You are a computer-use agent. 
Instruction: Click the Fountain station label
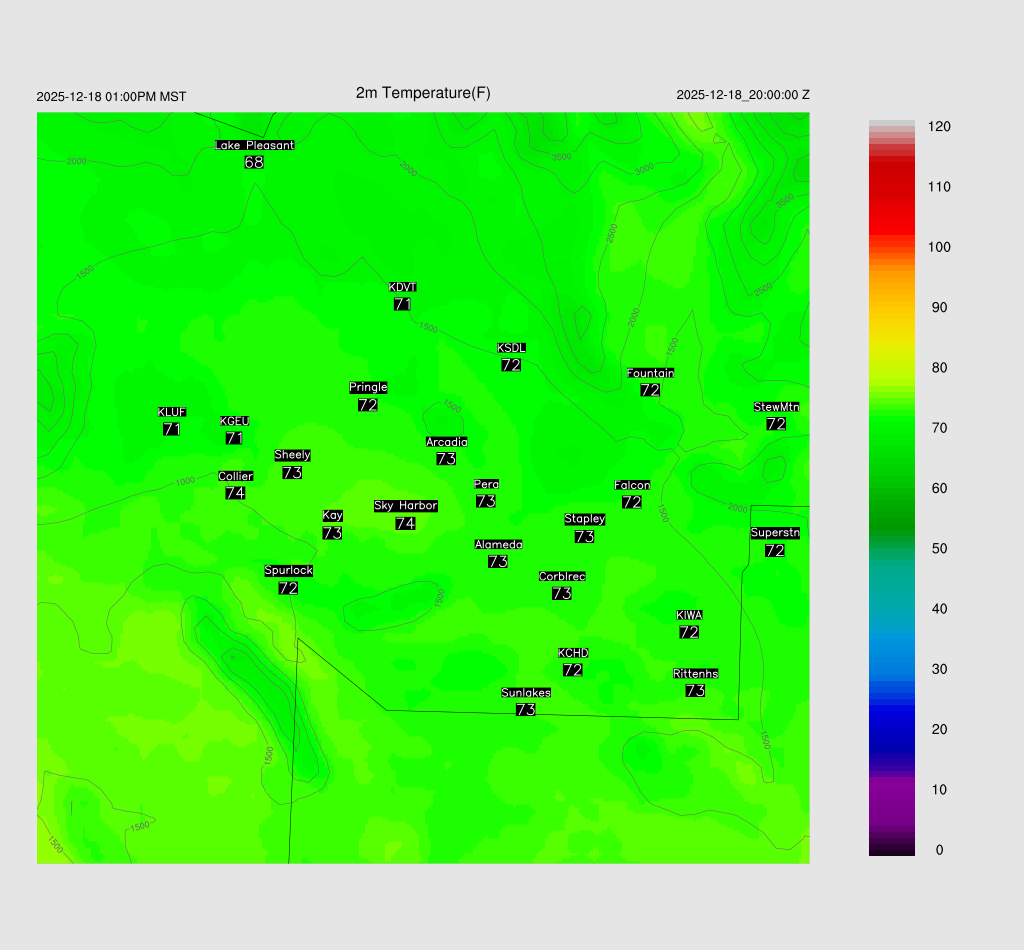pos(650,373)
